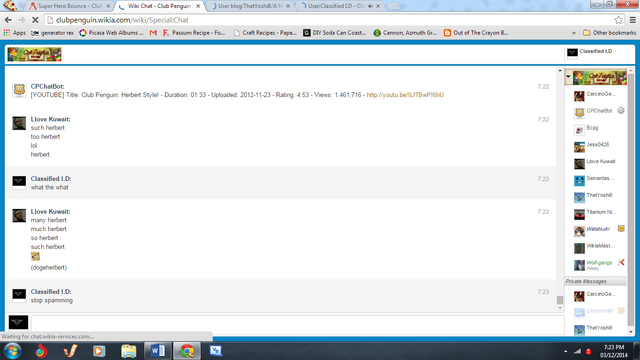640x360 pixels.
Task: Click the browser forward arrow
Action: tap(22, 20)
